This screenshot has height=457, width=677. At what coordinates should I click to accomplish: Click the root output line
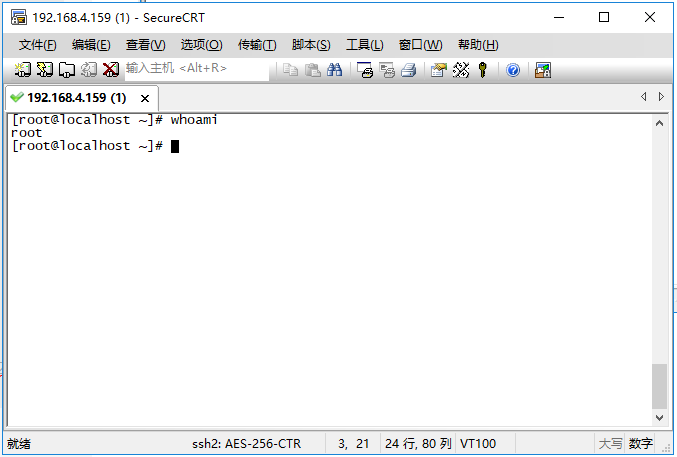26,133
